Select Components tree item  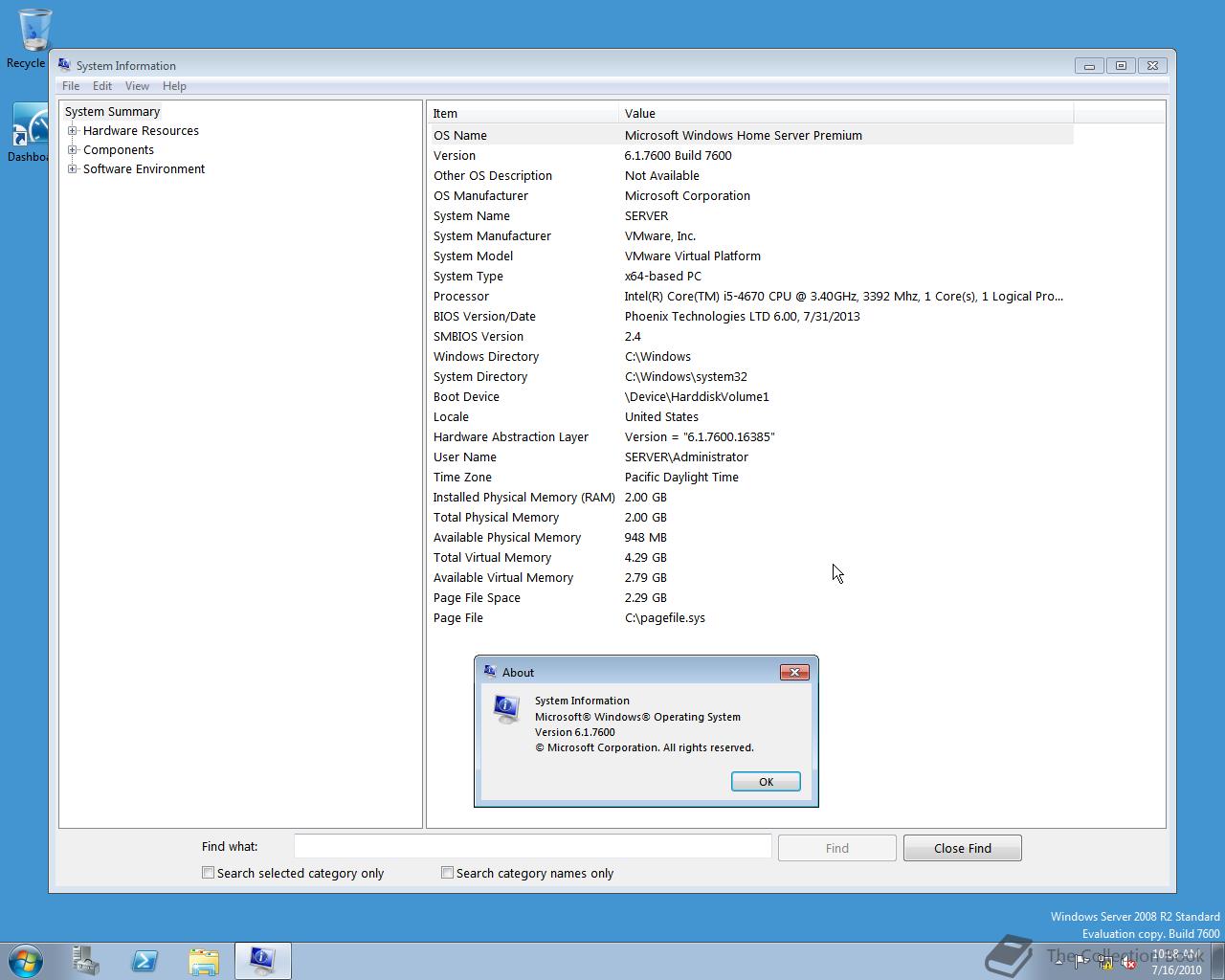click(119, 150)
